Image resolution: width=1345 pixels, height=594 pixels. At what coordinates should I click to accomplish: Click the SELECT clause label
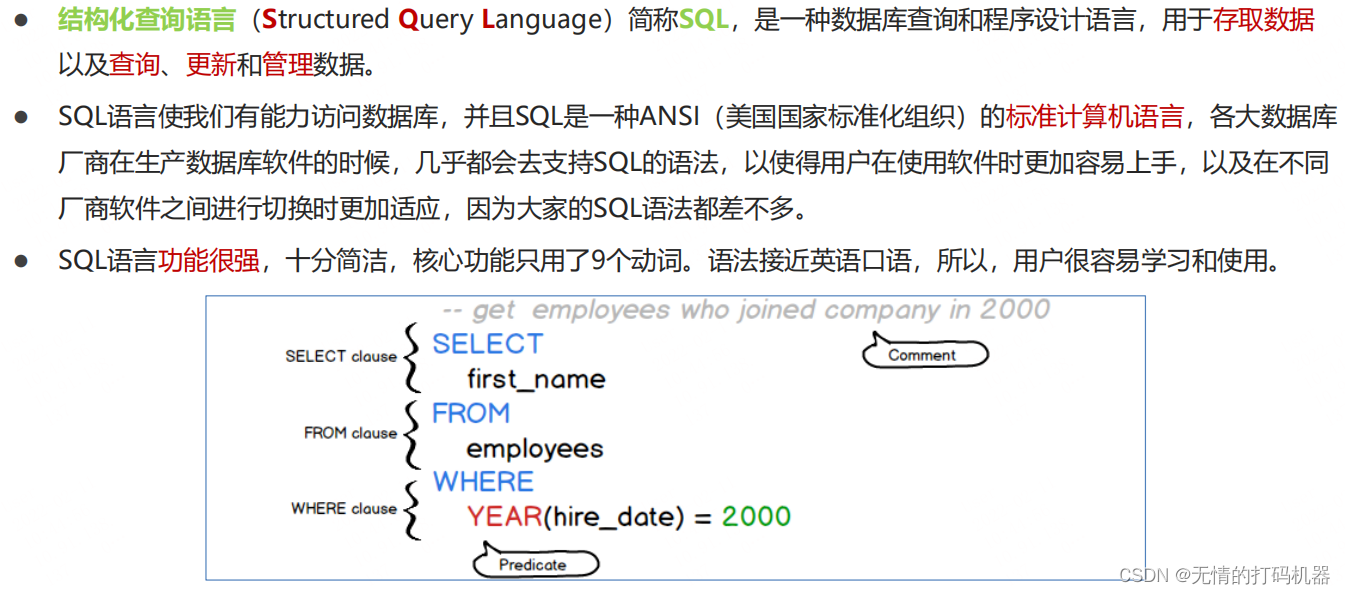[x=341, y=356]
